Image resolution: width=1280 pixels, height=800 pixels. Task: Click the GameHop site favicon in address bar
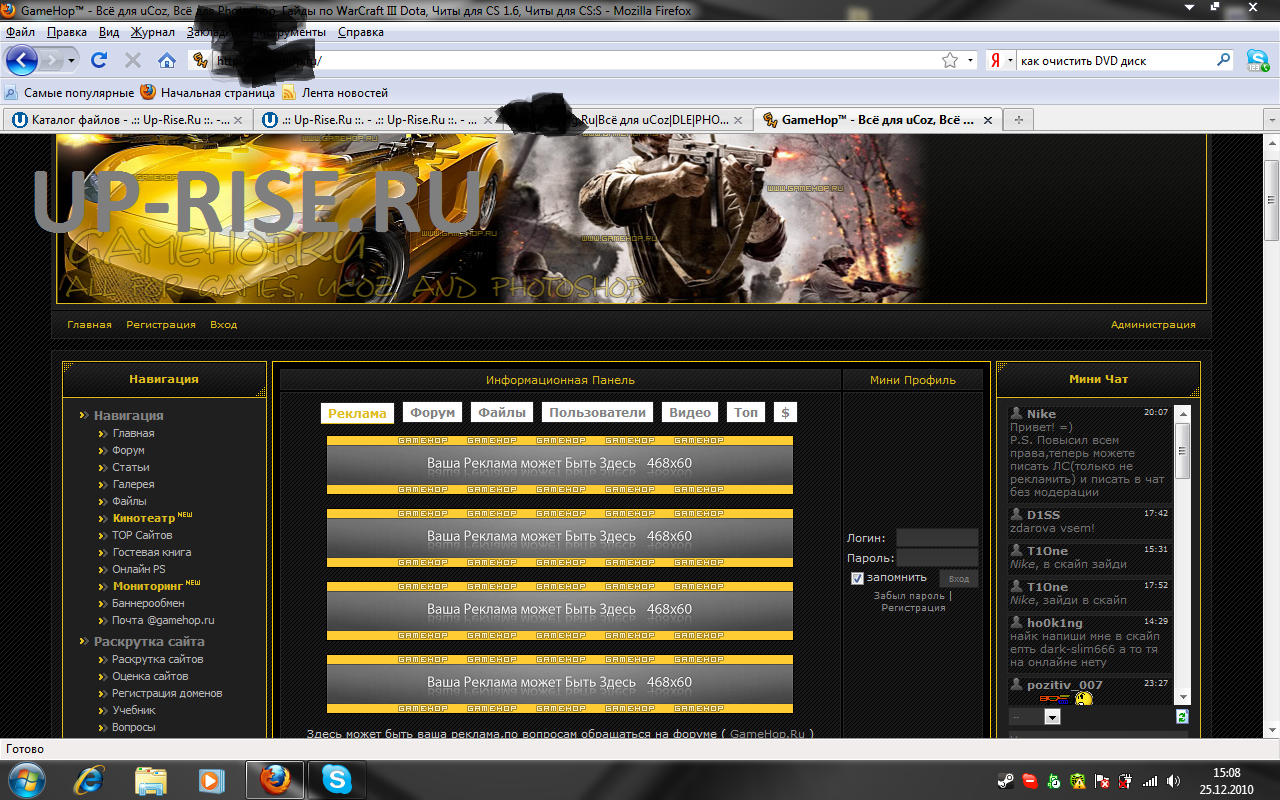click(x=199, y=60)
